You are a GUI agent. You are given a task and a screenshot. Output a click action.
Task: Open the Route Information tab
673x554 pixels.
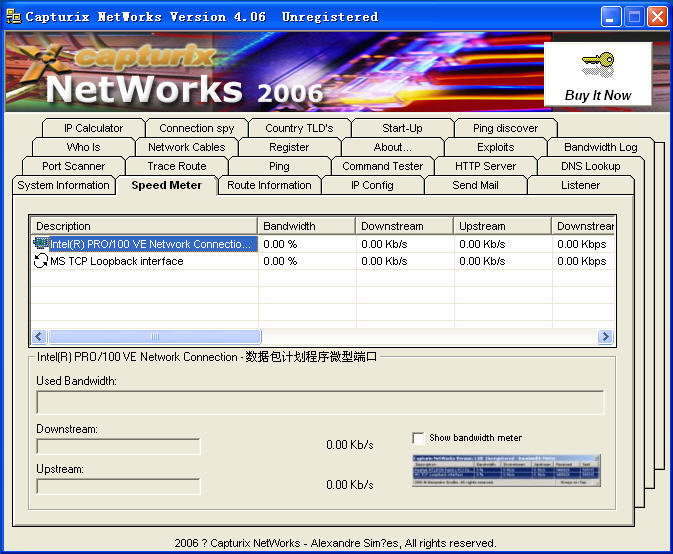coord(269,185)
